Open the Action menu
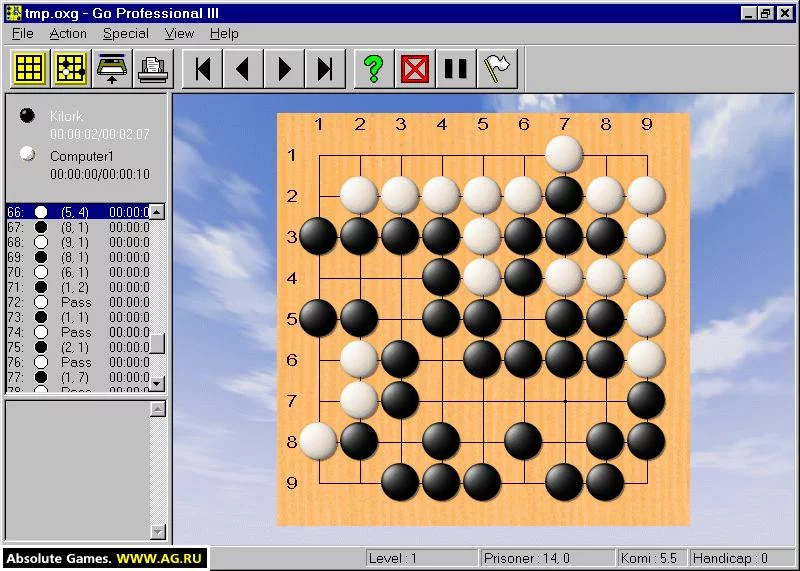Screen dimensions: 800x571 click(x=68, y=34)
